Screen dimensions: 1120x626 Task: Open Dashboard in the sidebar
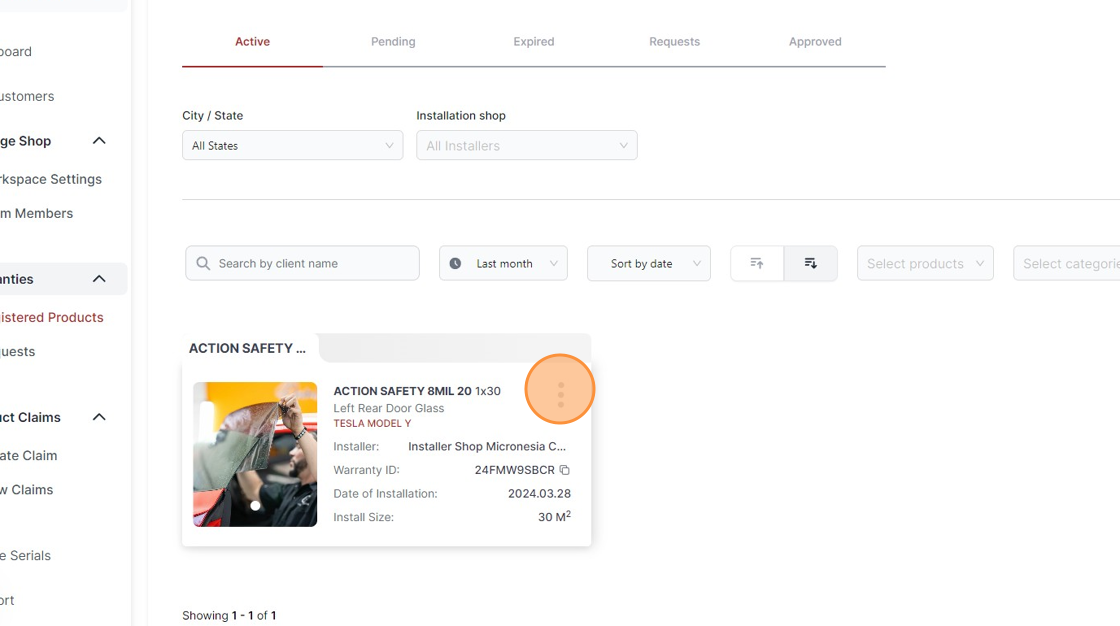[16, 51]
